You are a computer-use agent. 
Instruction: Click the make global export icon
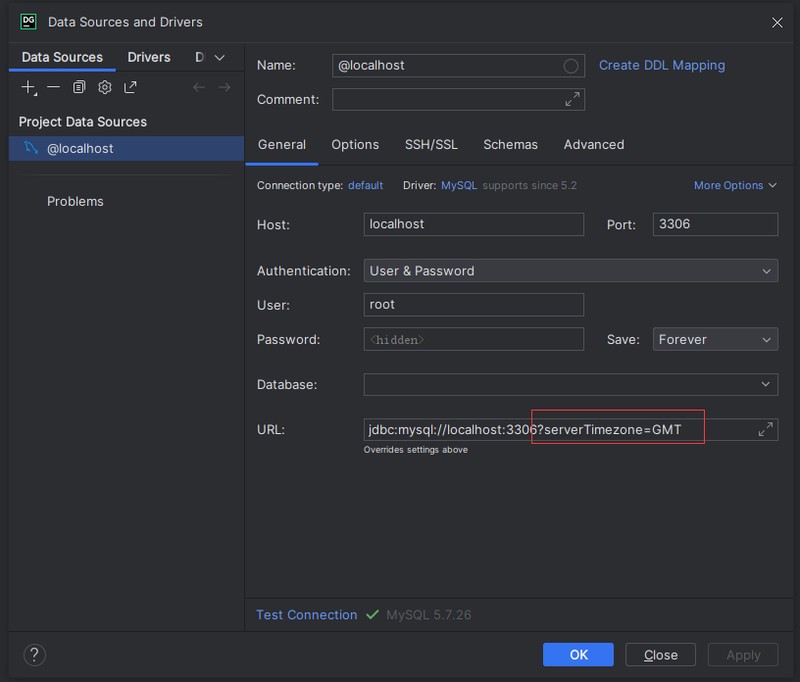pyautogui.click(x=130, y=88)
